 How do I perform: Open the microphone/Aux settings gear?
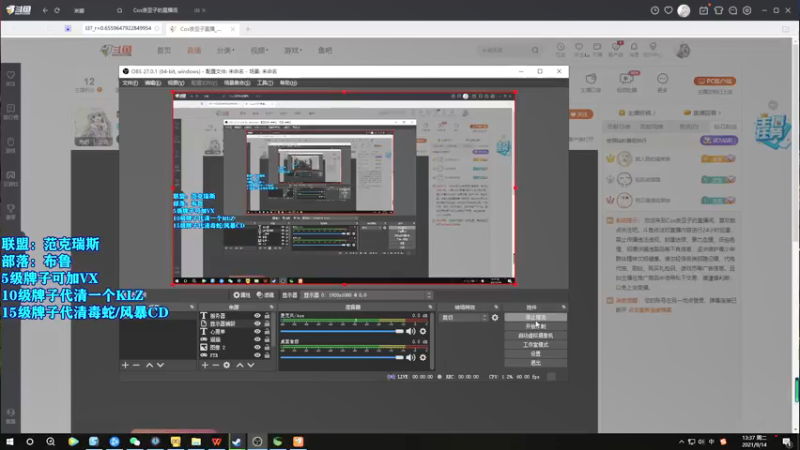click(423, 332)
